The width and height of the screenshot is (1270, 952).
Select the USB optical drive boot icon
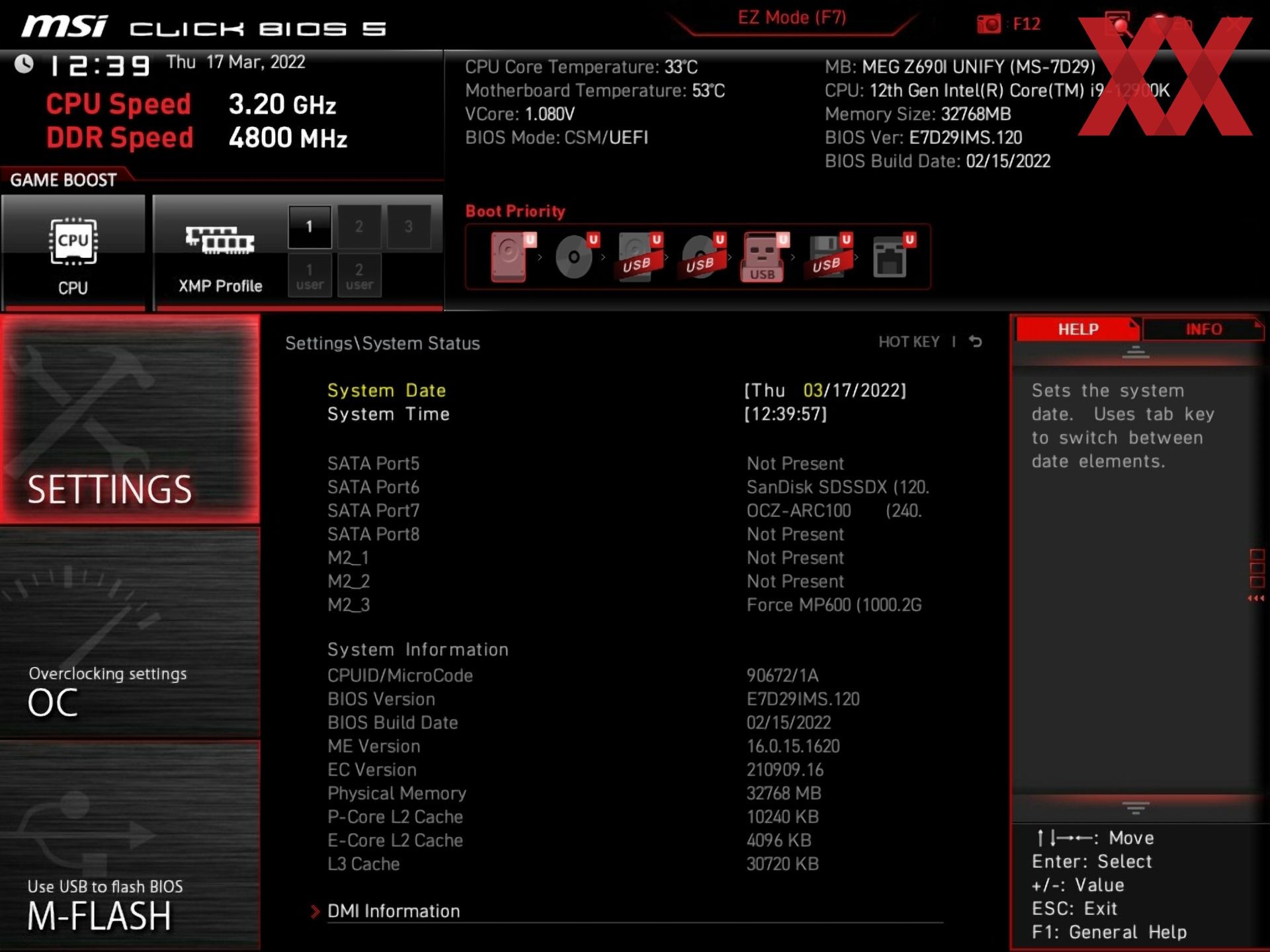click(x=702, y=257)
